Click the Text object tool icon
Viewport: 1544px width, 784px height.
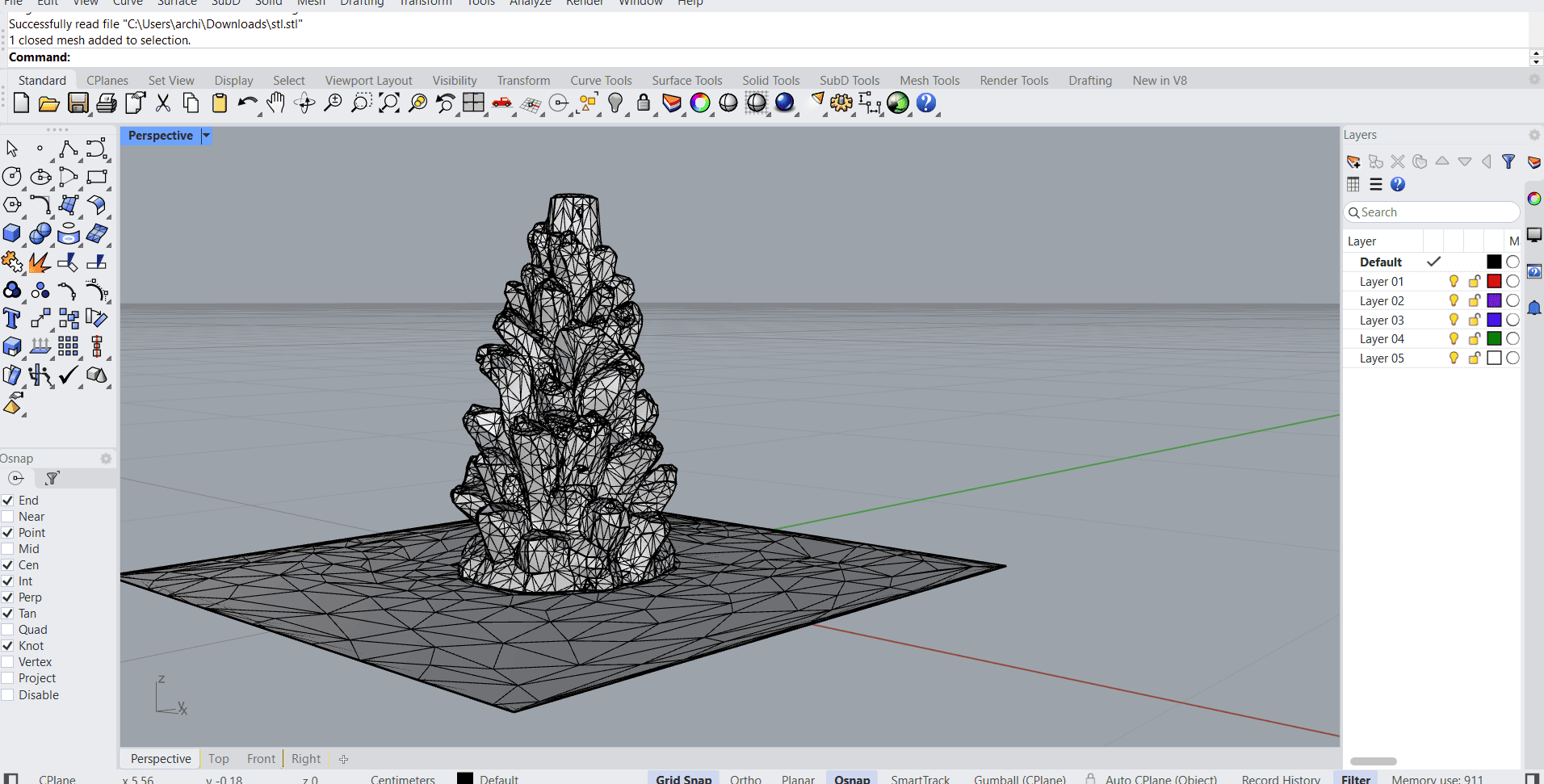pyautogui.click(x=12, y=318)
